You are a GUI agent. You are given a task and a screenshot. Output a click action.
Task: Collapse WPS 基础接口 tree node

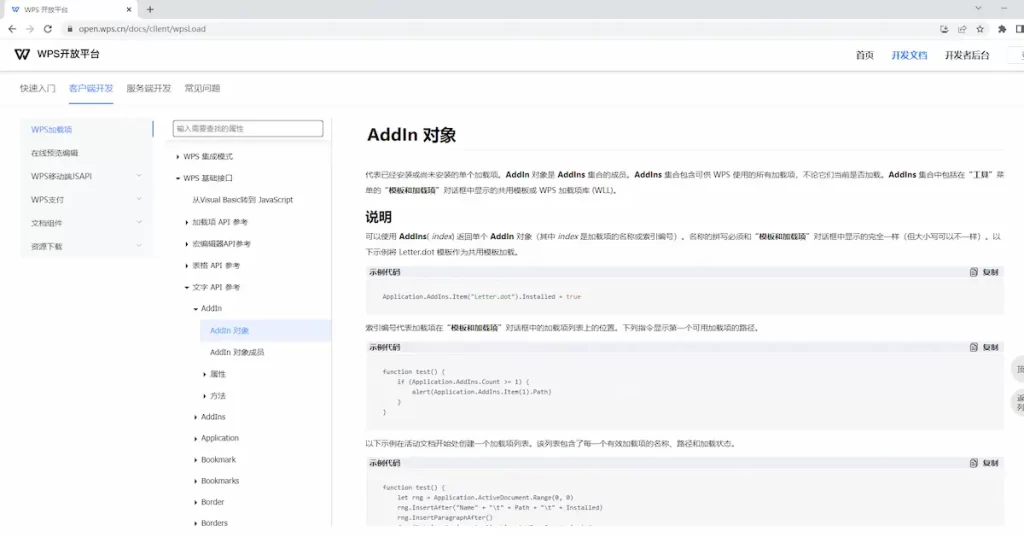coord(178,178)
